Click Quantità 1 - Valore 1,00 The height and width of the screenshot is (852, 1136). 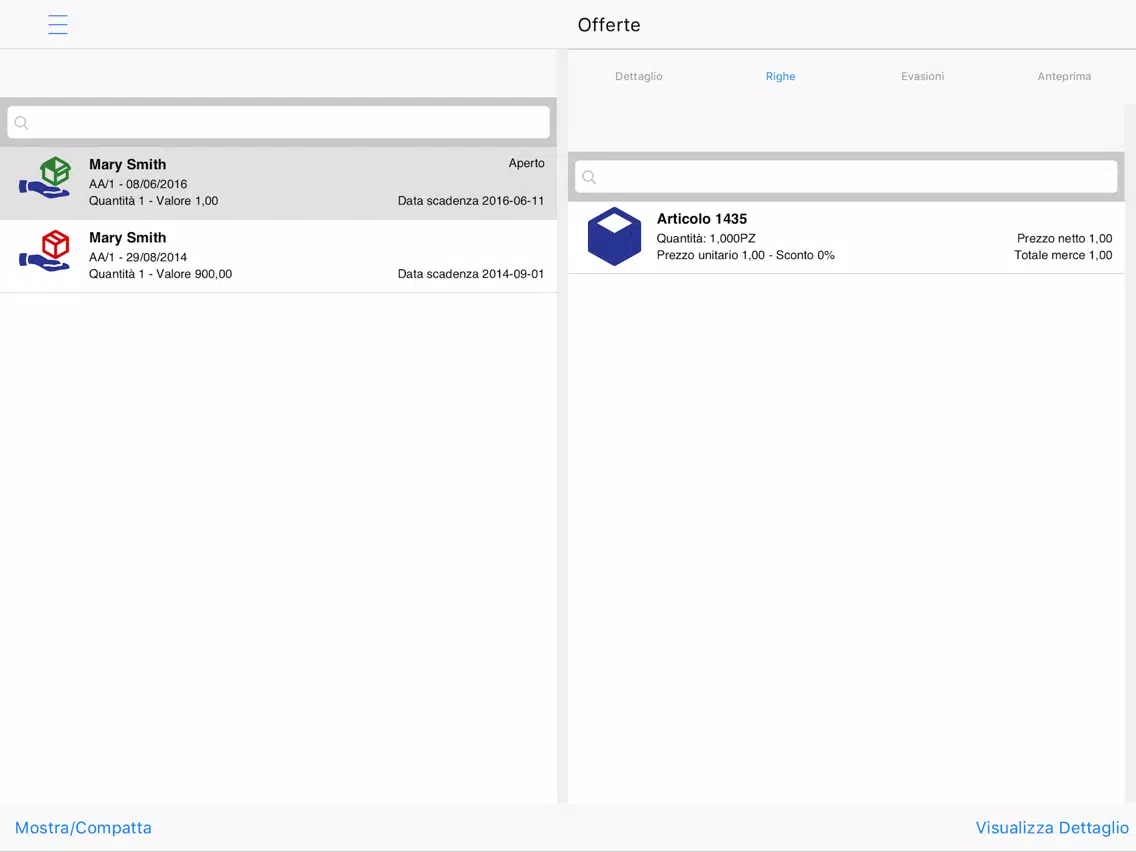click(x=154, y=201)
